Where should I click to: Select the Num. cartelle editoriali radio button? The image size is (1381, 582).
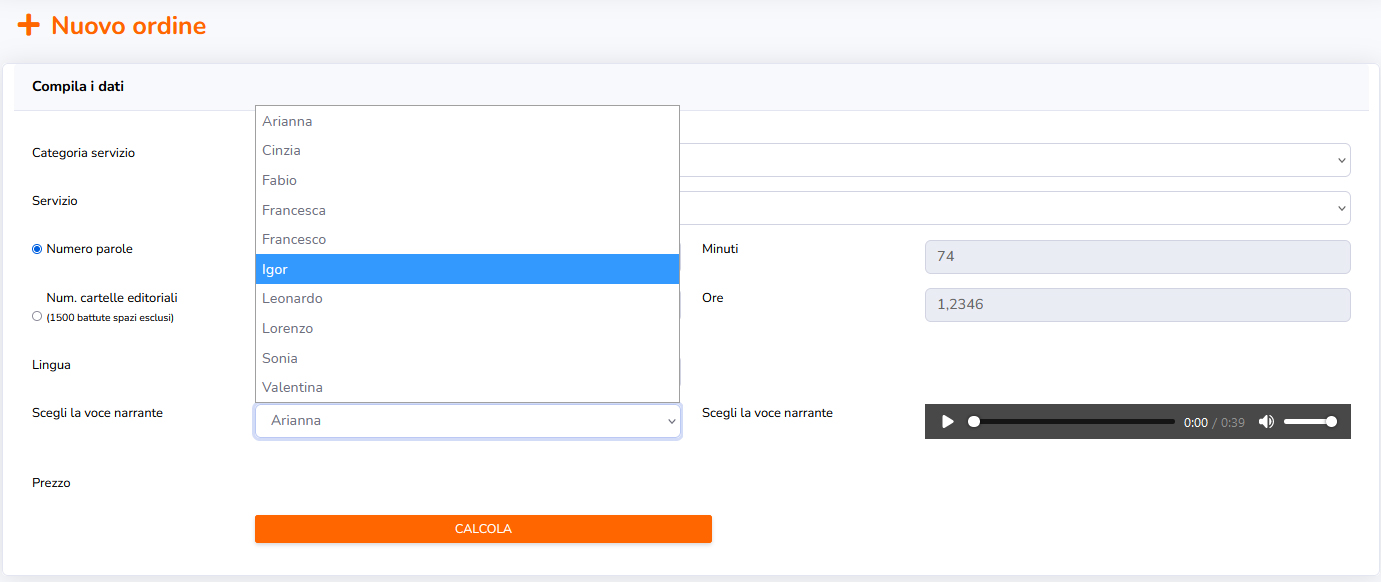[37, 316]
